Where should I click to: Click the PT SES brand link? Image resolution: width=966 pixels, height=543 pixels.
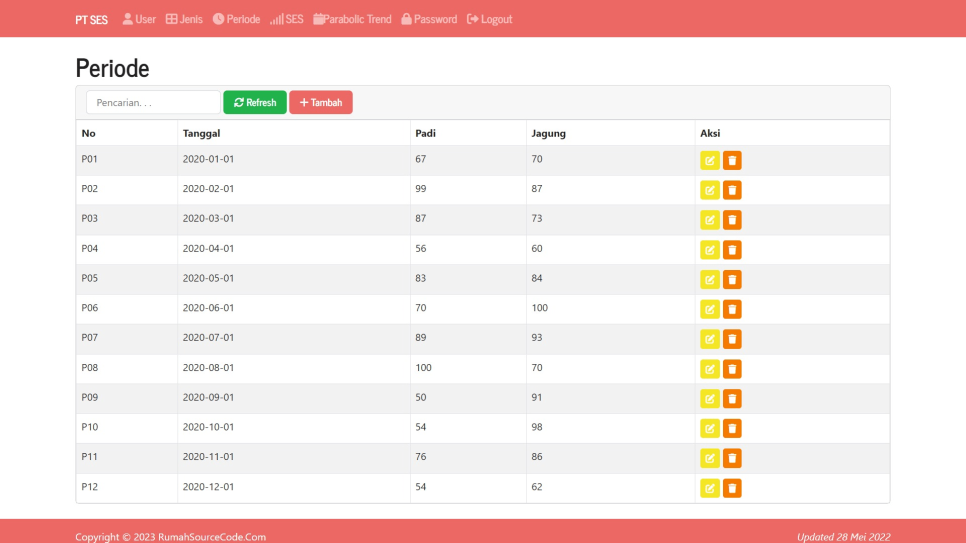[92, 19]
